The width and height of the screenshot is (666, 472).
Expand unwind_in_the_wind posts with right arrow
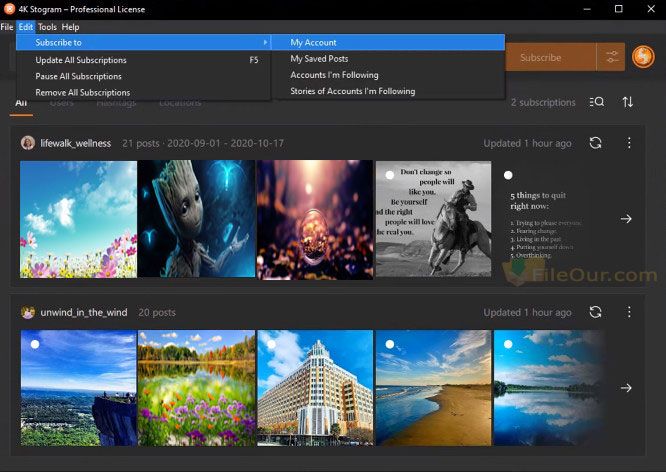(626, 388)
